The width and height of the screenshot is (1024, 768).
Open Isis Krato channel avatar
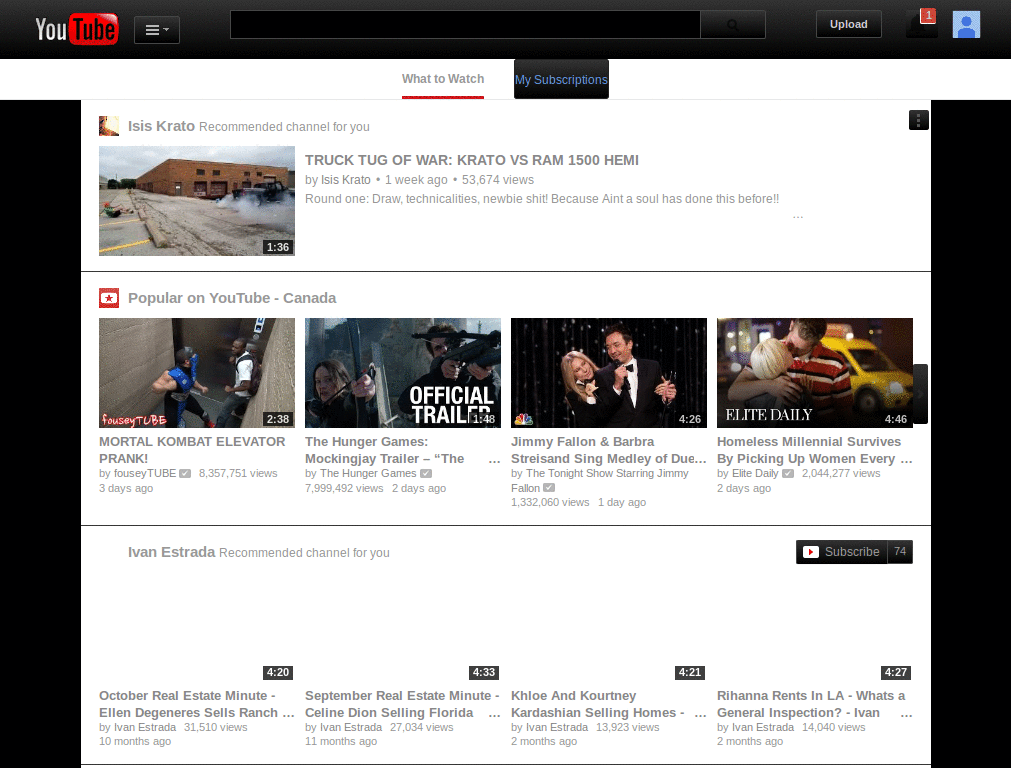tap(109, 126)
